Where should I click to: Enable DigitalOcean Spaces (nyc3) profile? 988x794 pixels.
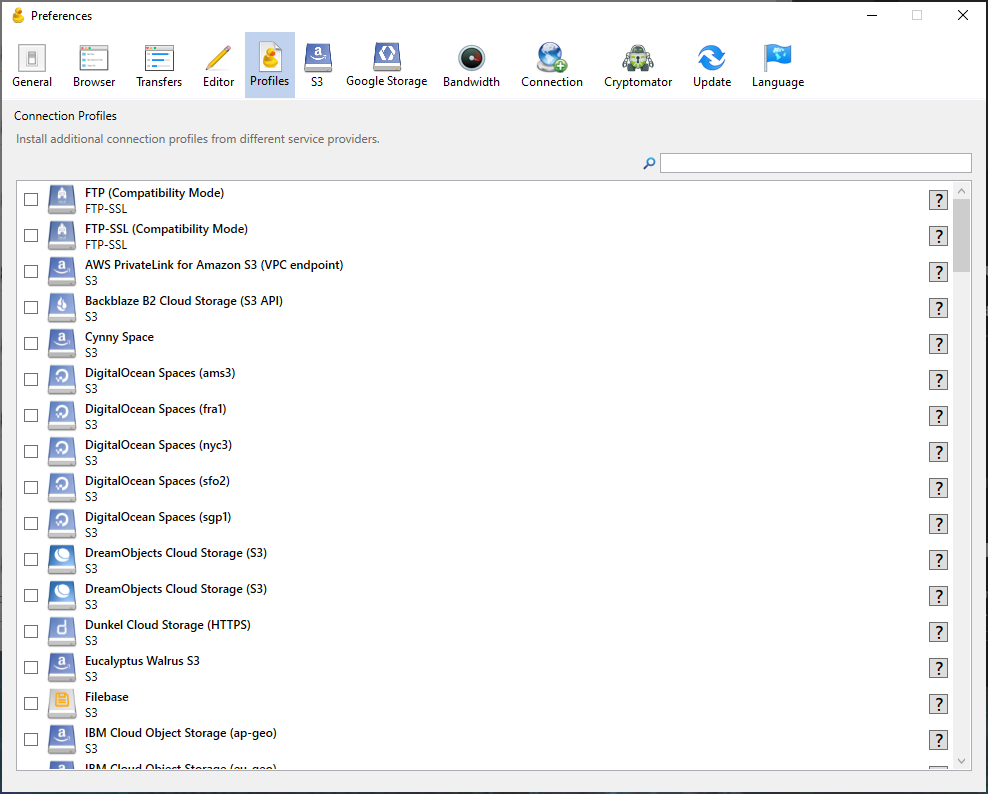(31, 452)
